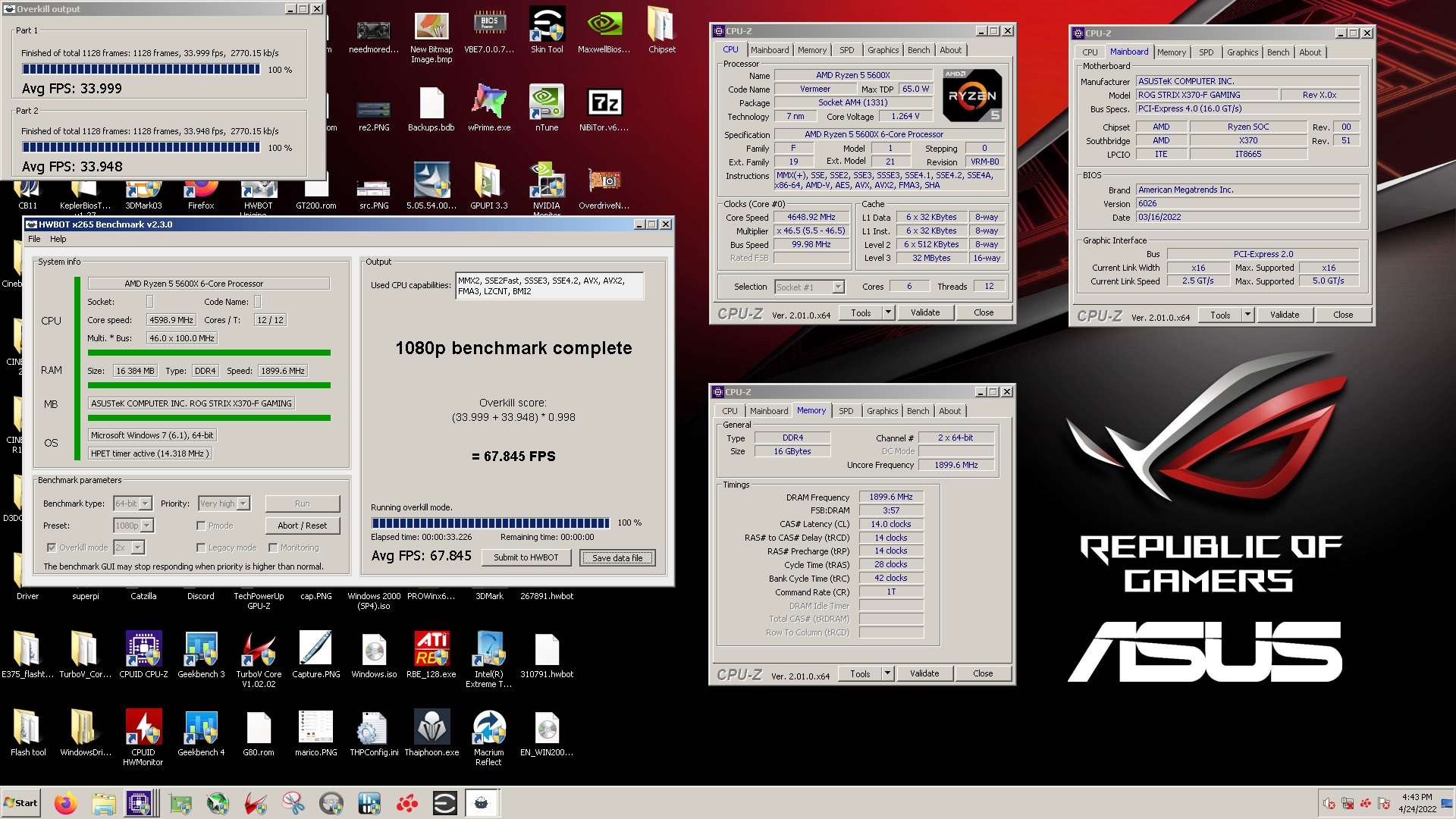Expand Tools arrow in CPU-Z CPU window
Screen dimensions: 1456x819
click(x=888, y=312)
